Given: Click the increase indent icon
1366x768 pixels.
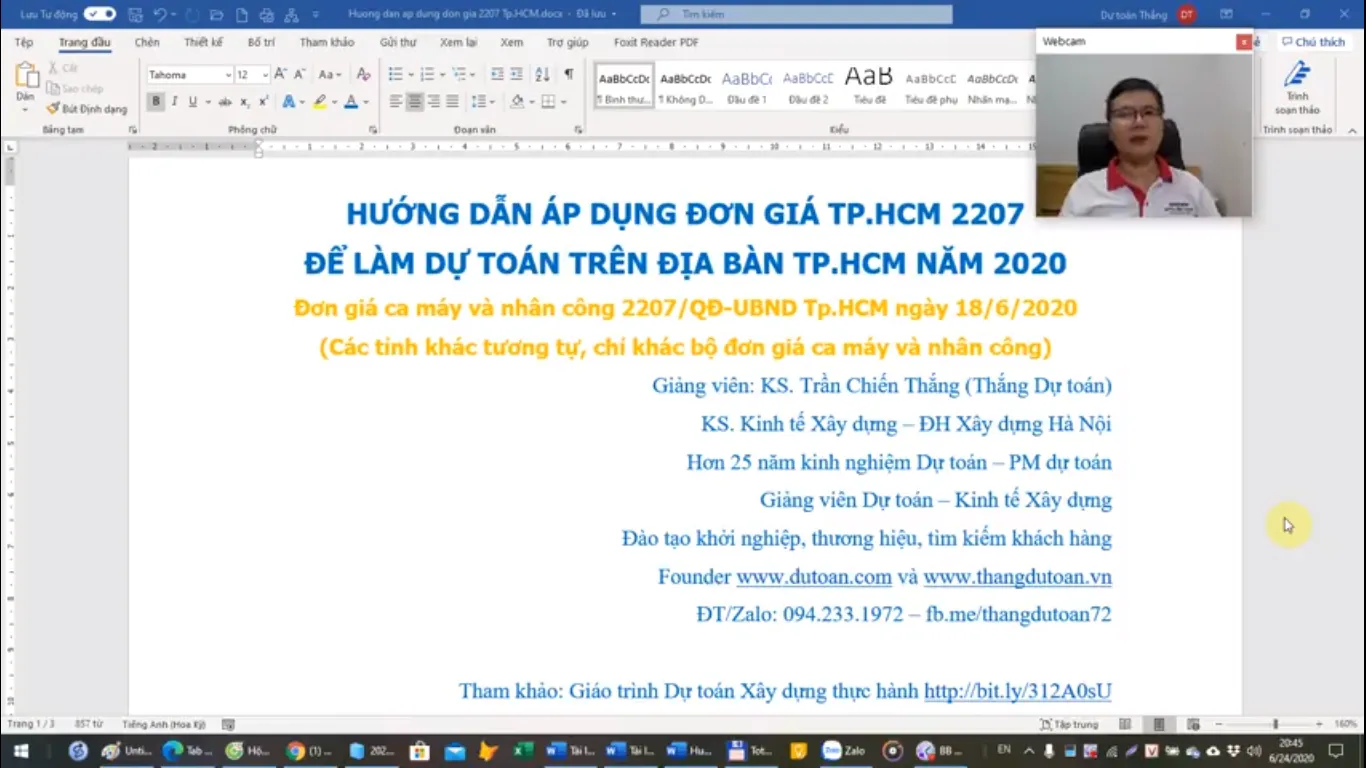Looking at the screenshot, I should (x=516, y=75).
